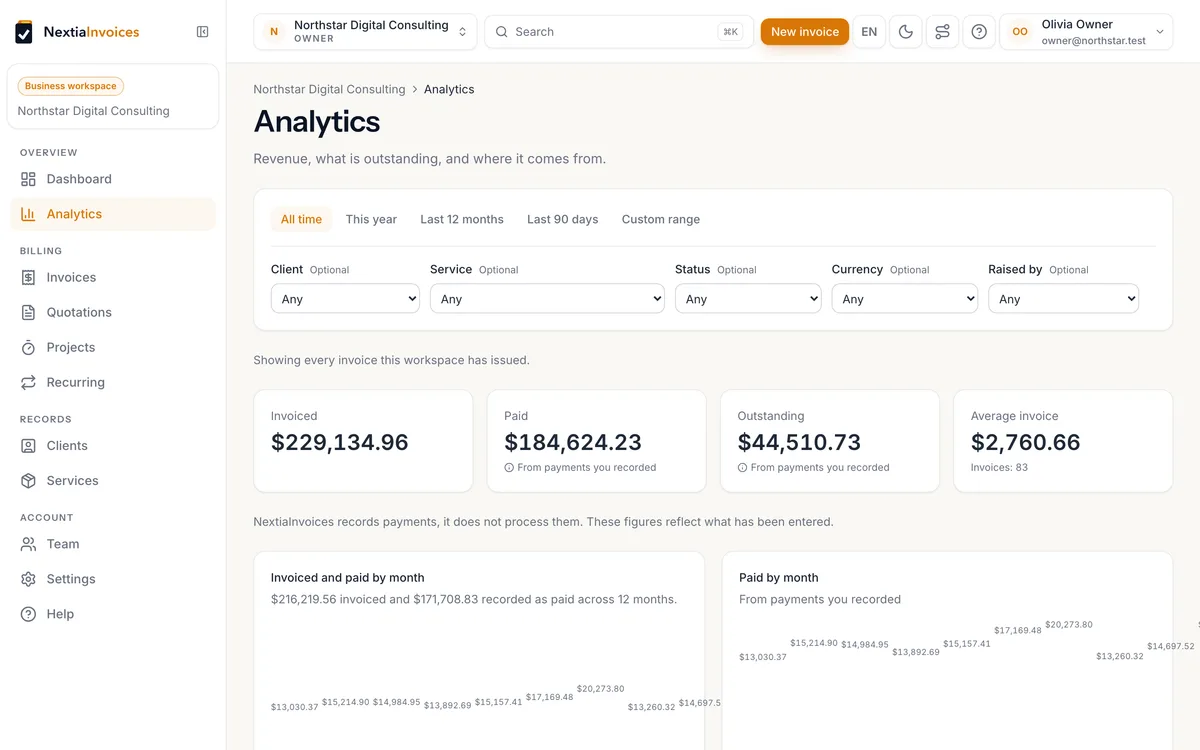The height and width of the screenshot is (750, 1200).
Task: Click the Quotations document icon
Action: coord(28,312)
